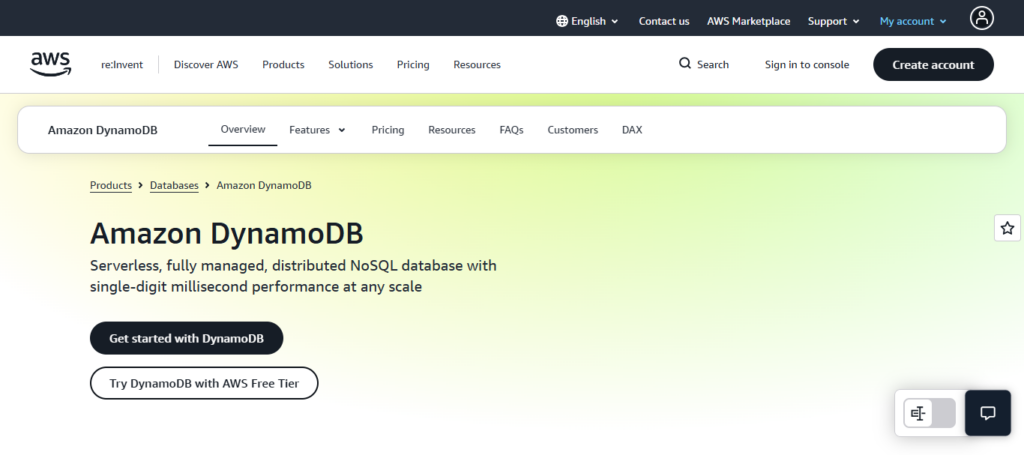Open the Discover AWS menu

click(206, 65)
